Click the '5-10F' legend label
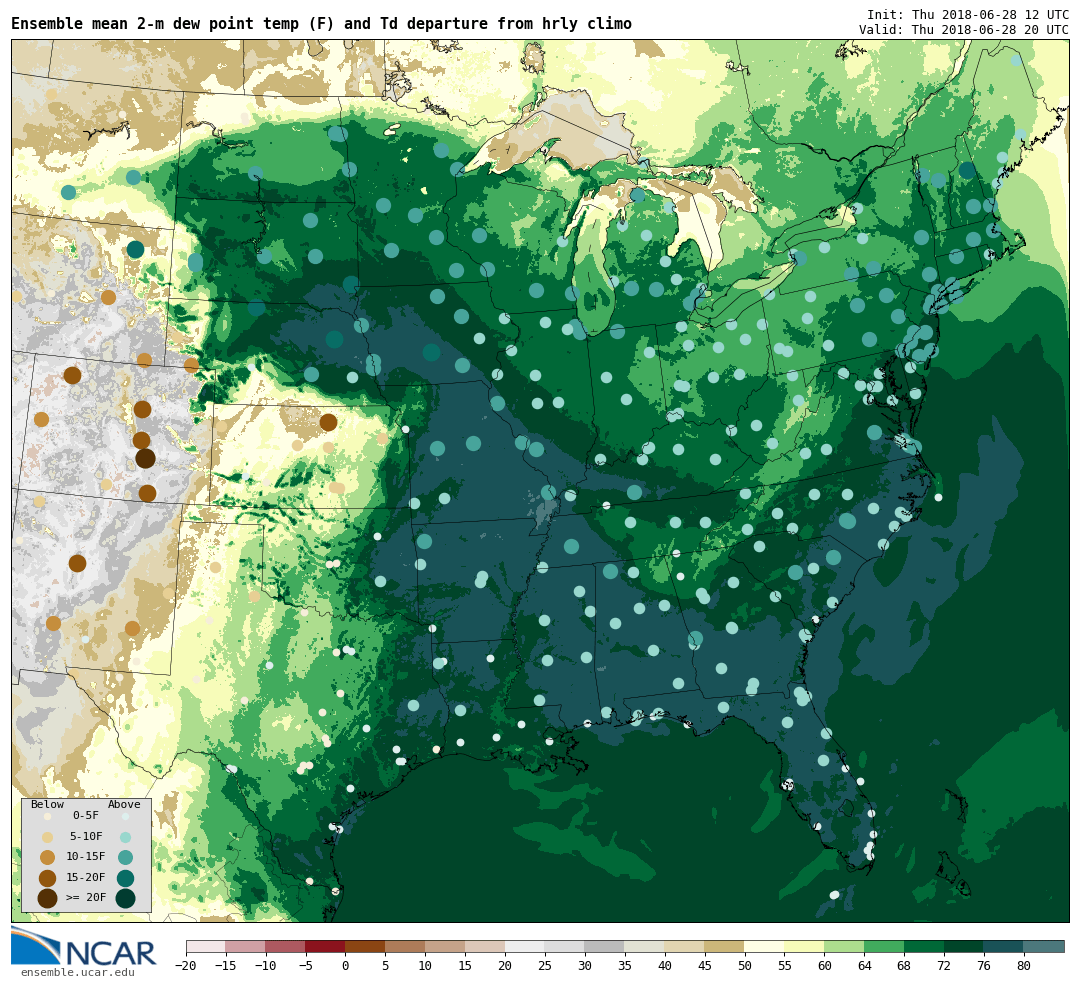 click(x=86, y=836)
